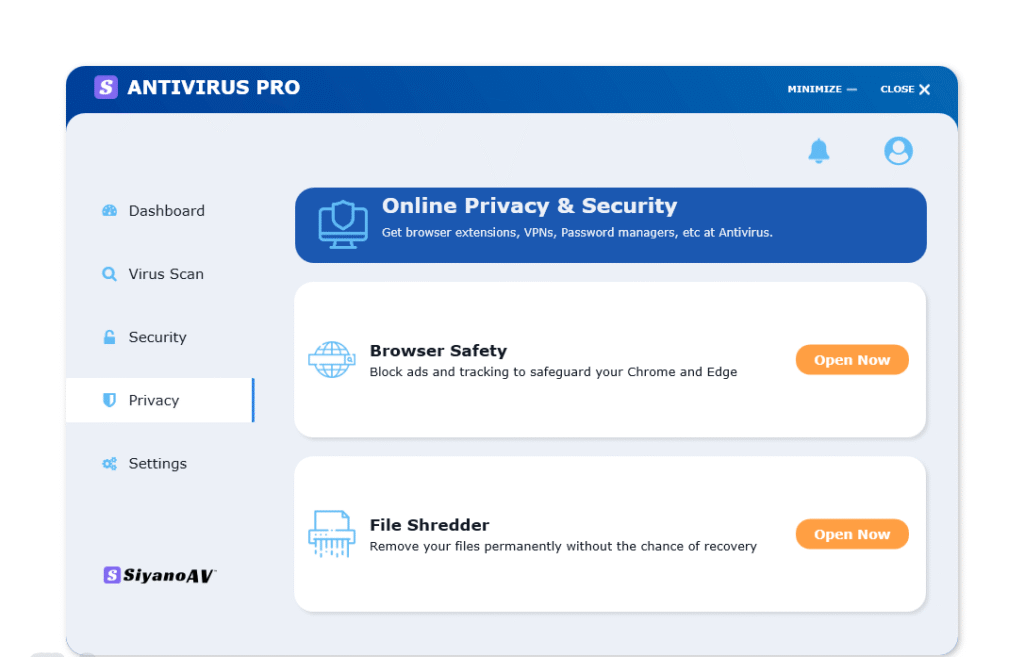Image resolution: width=1024 pixels, height=657 pixels.
Task: Click the SiyanoAV logo at bottom left
Action: click(x=159, y=575)
